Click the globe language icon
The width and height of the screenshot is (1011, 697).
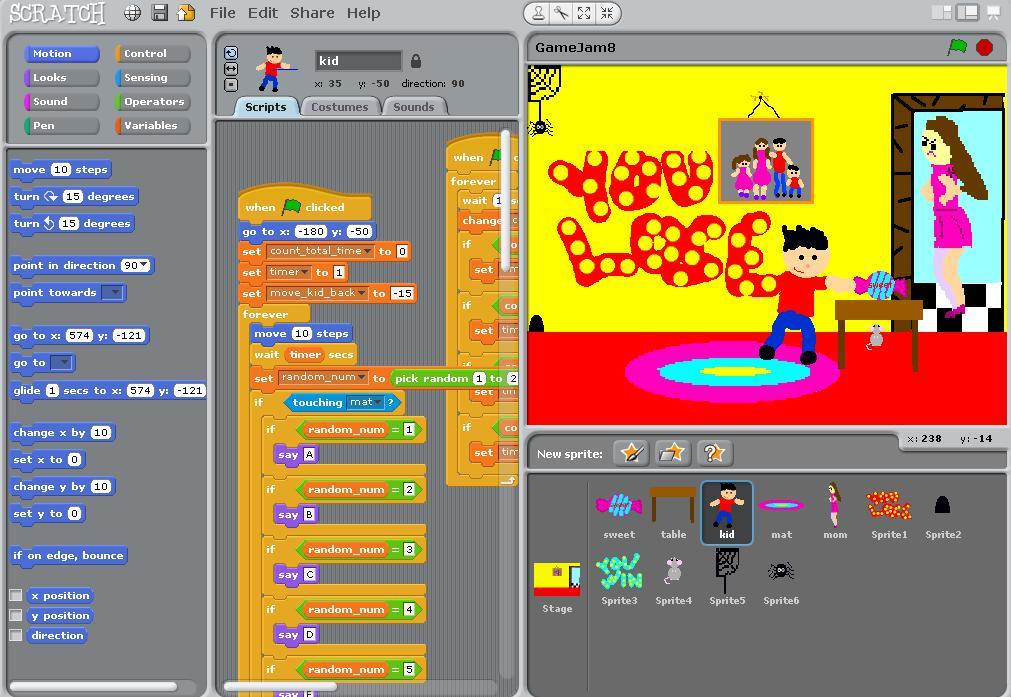pyautogui.click(x=132, y=13)
